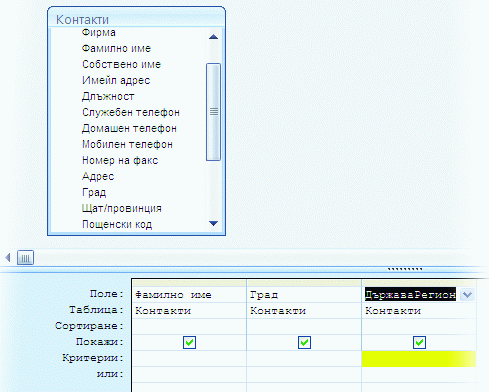Select the Имейл адрес field
Image resolution: width=489 pixels, height=392 pixels.
click(116, 80)
